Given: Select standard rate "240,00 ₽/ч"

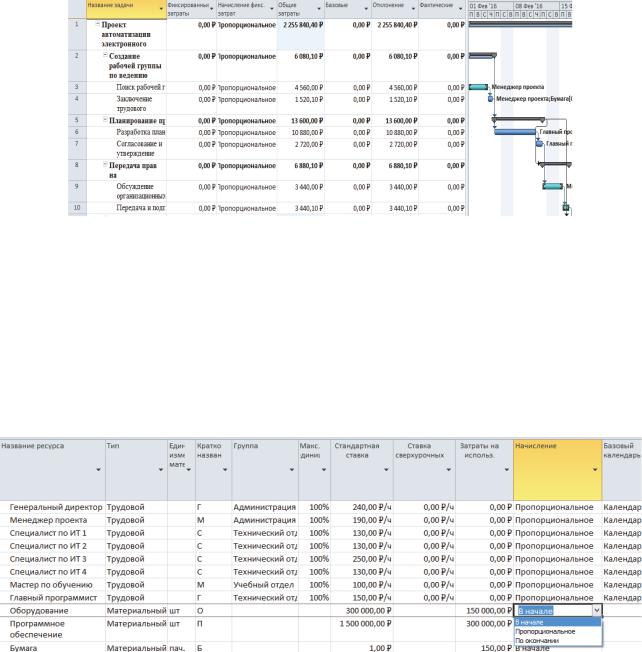Looking at the screenshot, I should click(372, 507).
